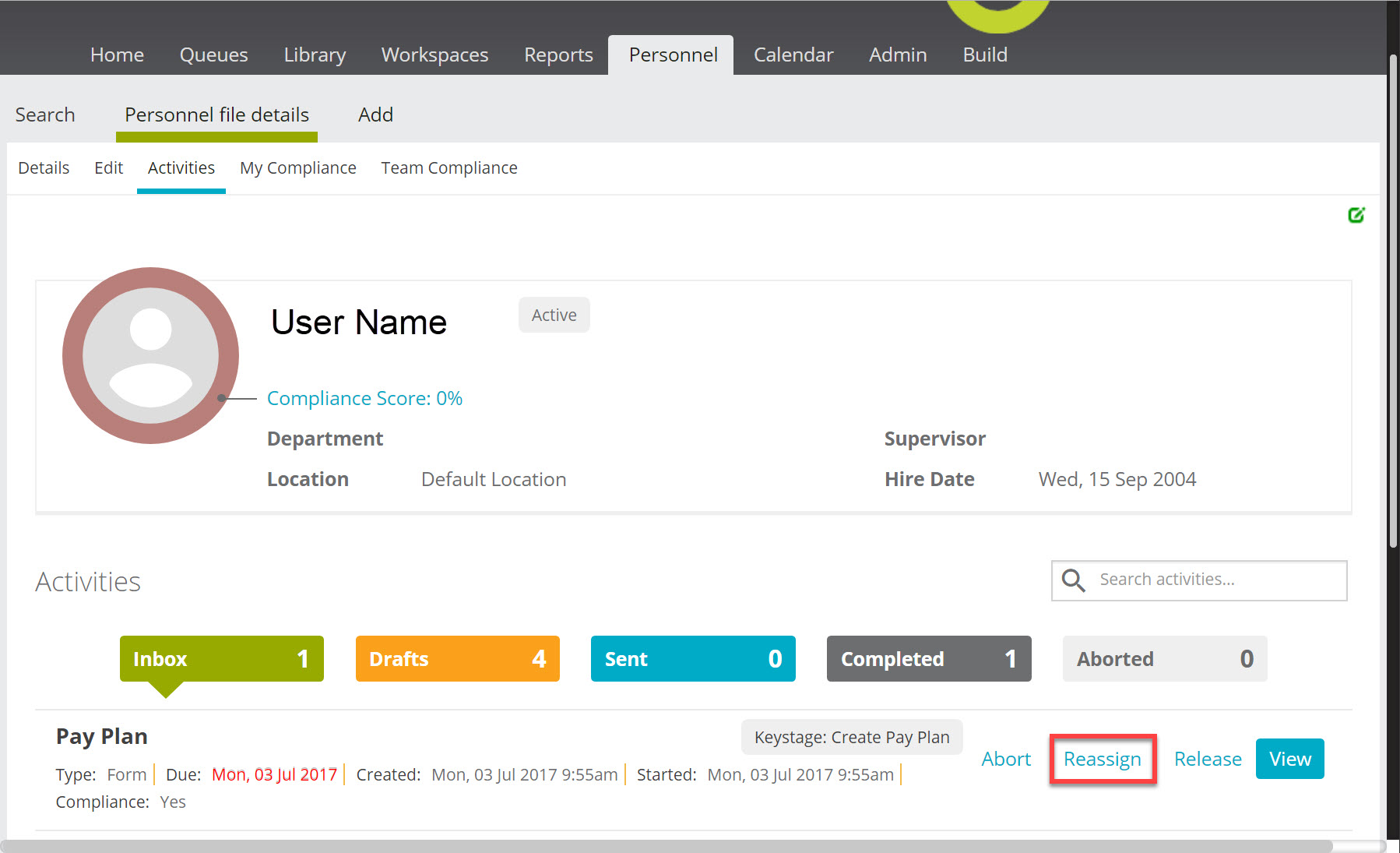Click the Default Location value
The image size is (1400, 853).
[494, 479]
